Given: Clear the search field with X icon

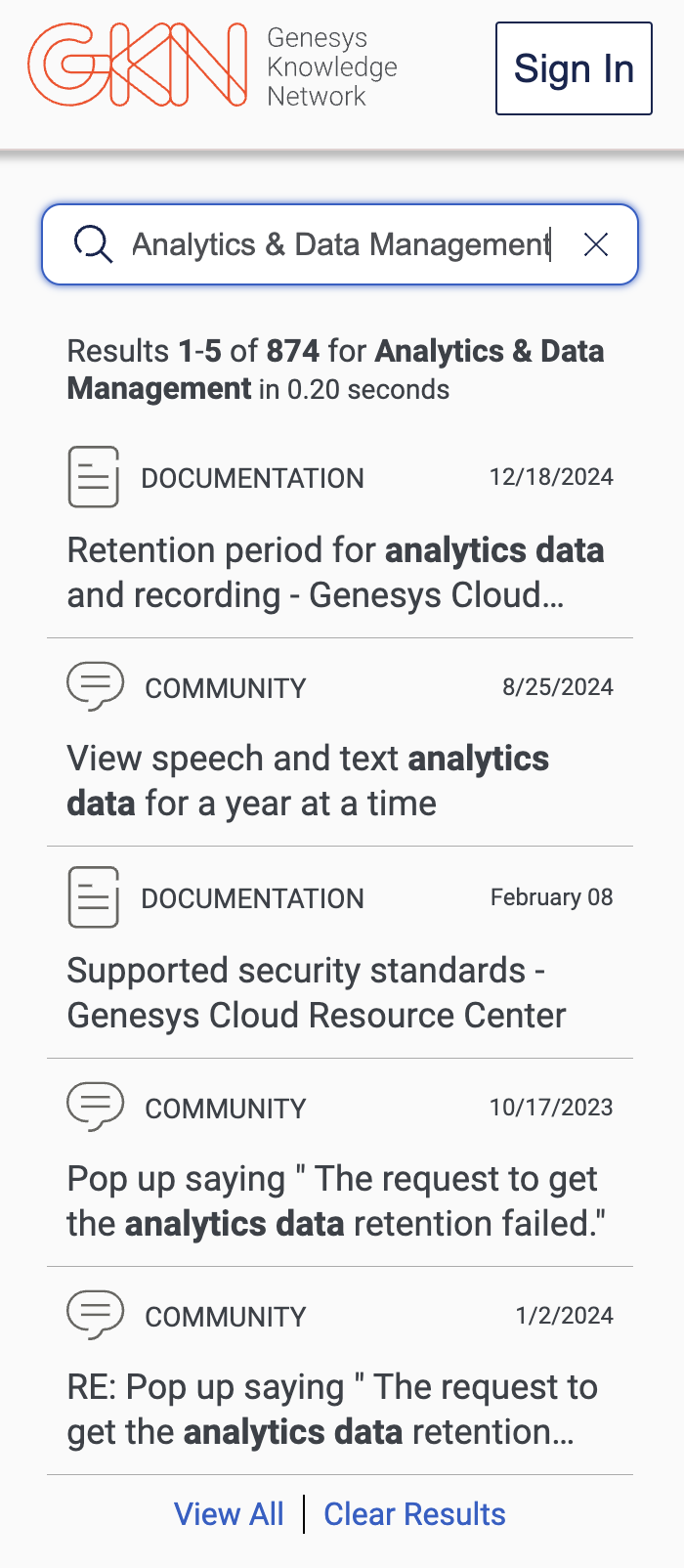Looking at the screenshot, I should [596, 244].
